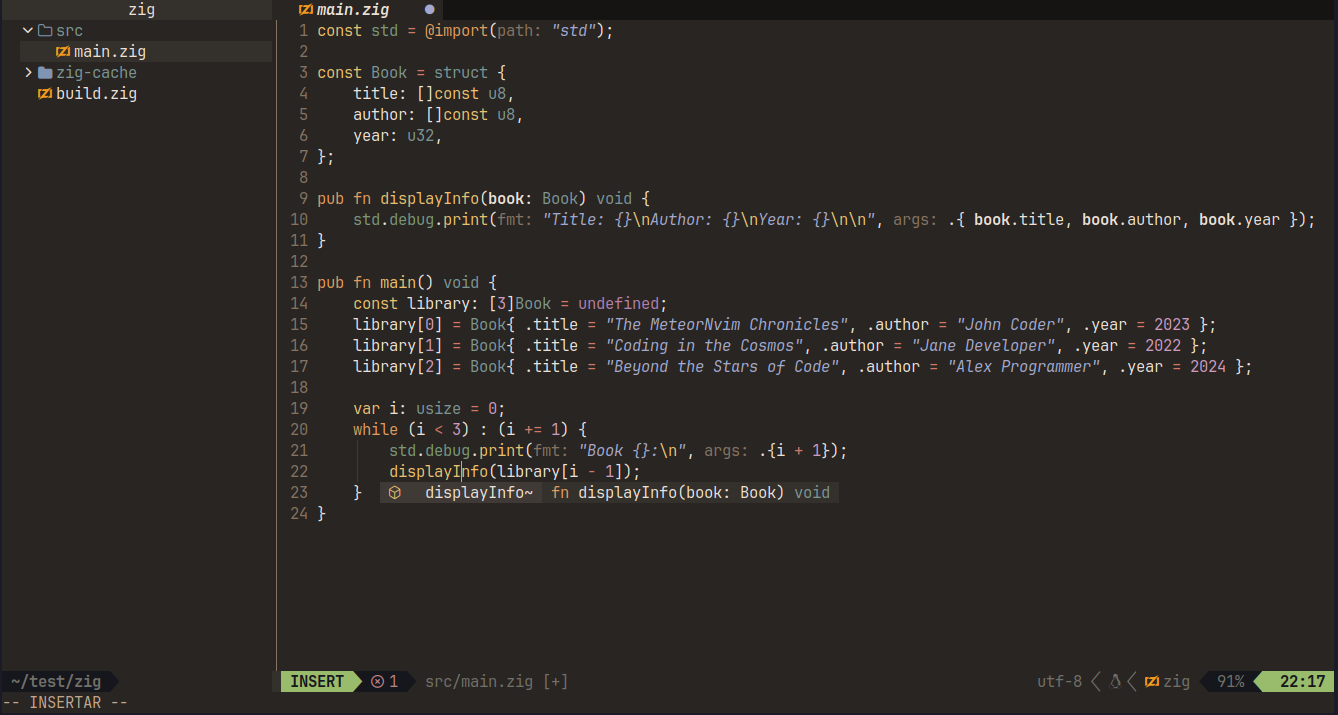
Task: Click book.year in the print arguments
Action: point(1239,220)
